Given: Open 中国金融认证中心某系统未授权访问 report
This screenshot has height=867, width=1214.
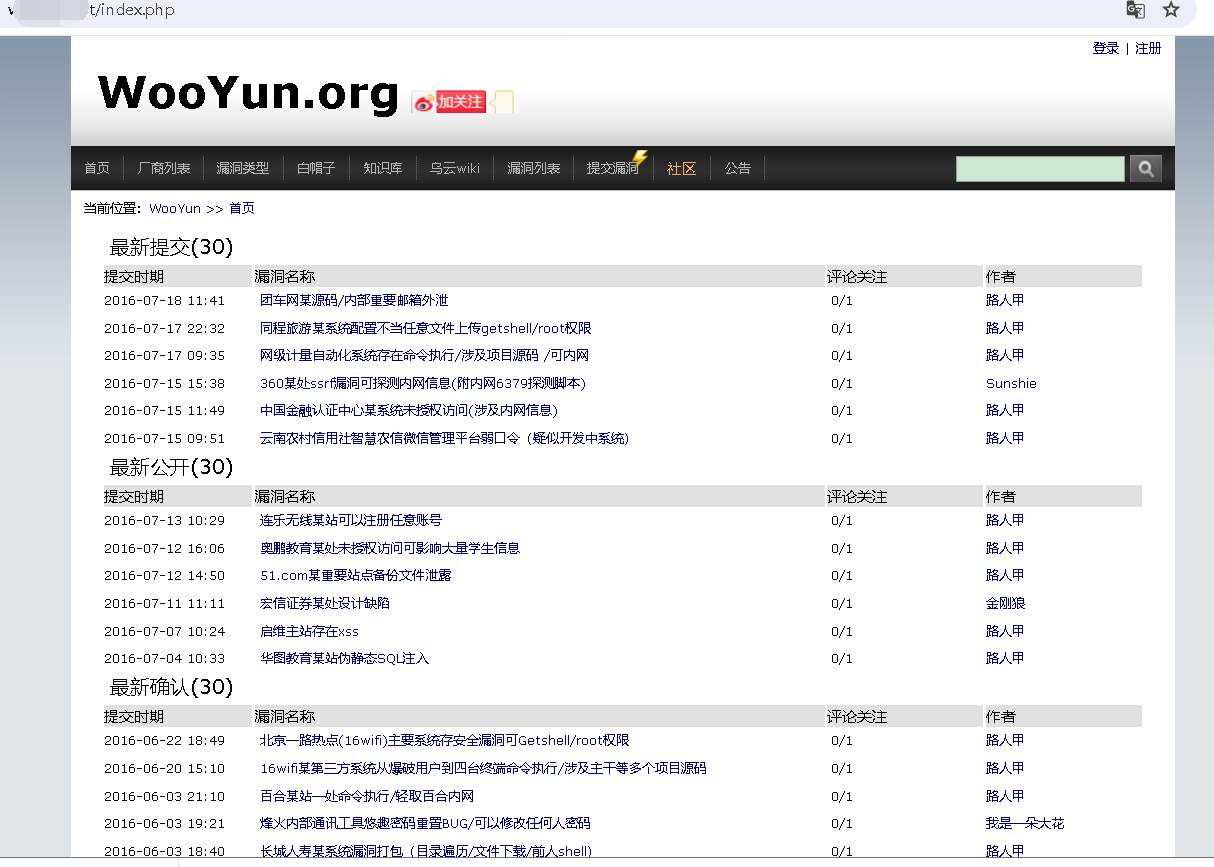Looking at the screenshot, I should point(409,411).
